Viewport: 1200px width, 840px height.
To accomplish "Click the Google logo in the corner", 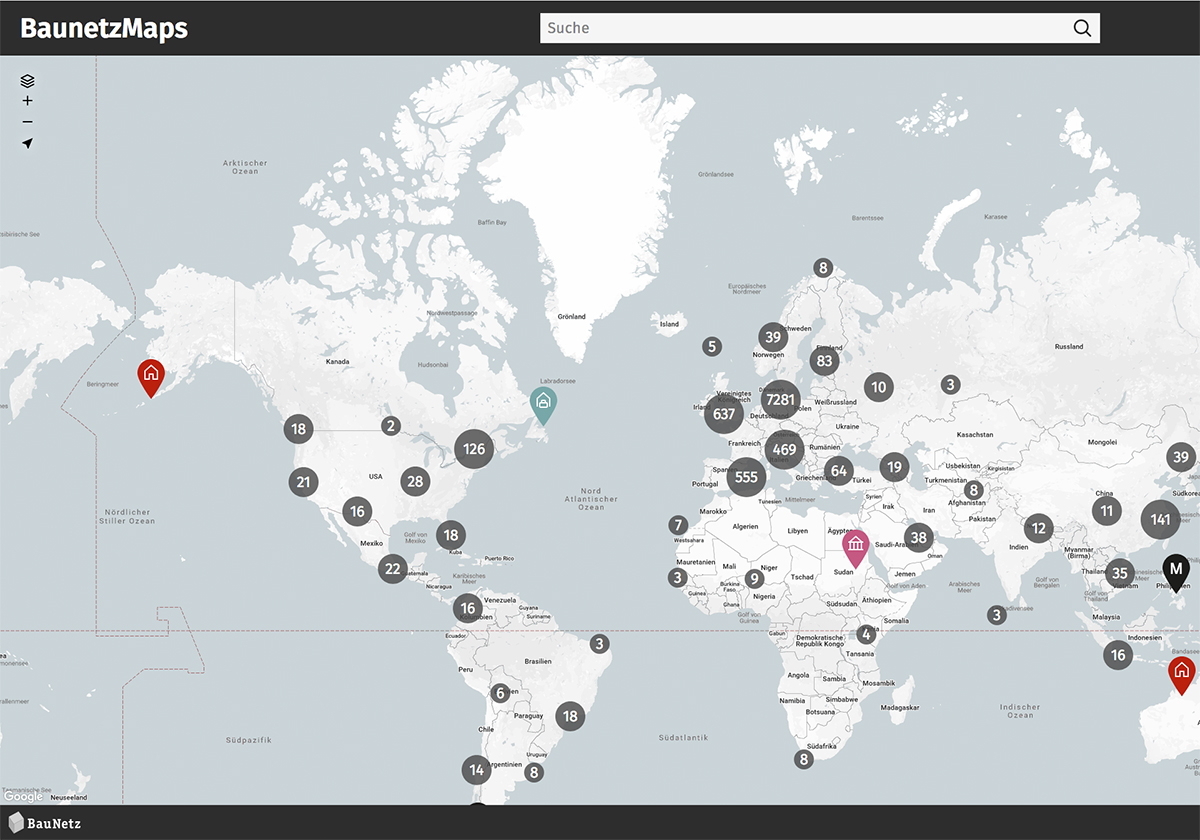I will pos(22,796).
